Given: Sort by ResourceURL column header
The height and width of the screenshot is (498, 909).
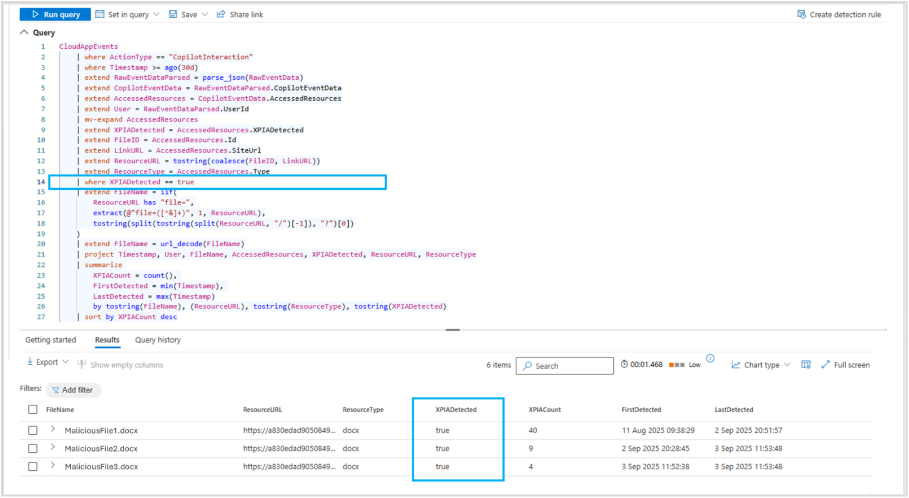Looking at the screenshot, I should [x=262, y=410].
